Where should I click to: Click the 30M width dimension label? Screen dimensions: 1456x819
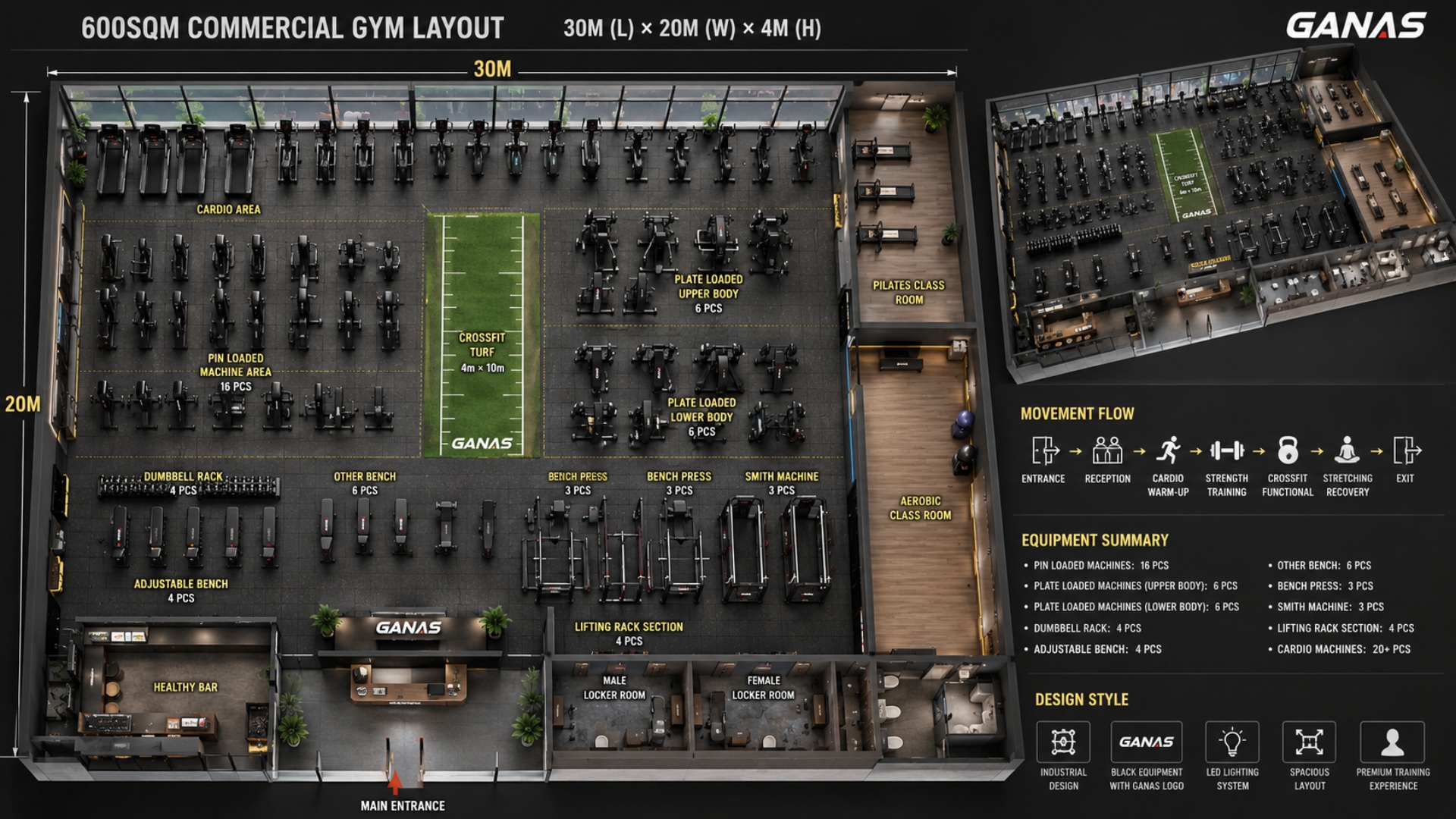coord(492,69)
